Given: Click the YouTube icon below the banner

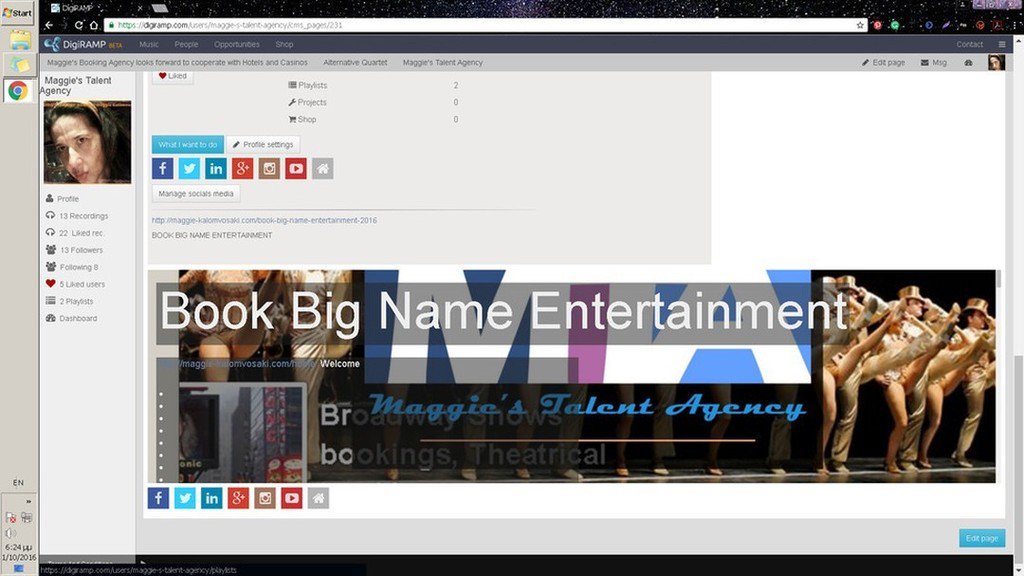Looking at the screenshot, I should (x=292, y=498).
